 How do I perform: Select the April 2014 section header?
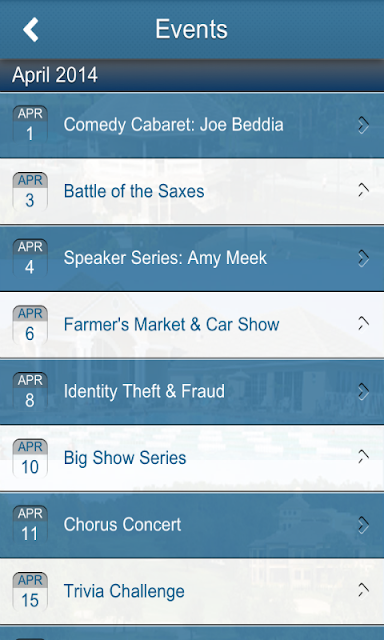pyautogui.click(x=192, y=75)
